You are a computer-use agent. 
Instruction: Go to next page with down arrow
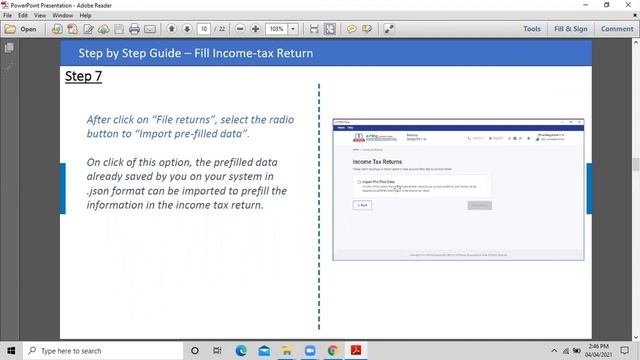tap(187, 29)
